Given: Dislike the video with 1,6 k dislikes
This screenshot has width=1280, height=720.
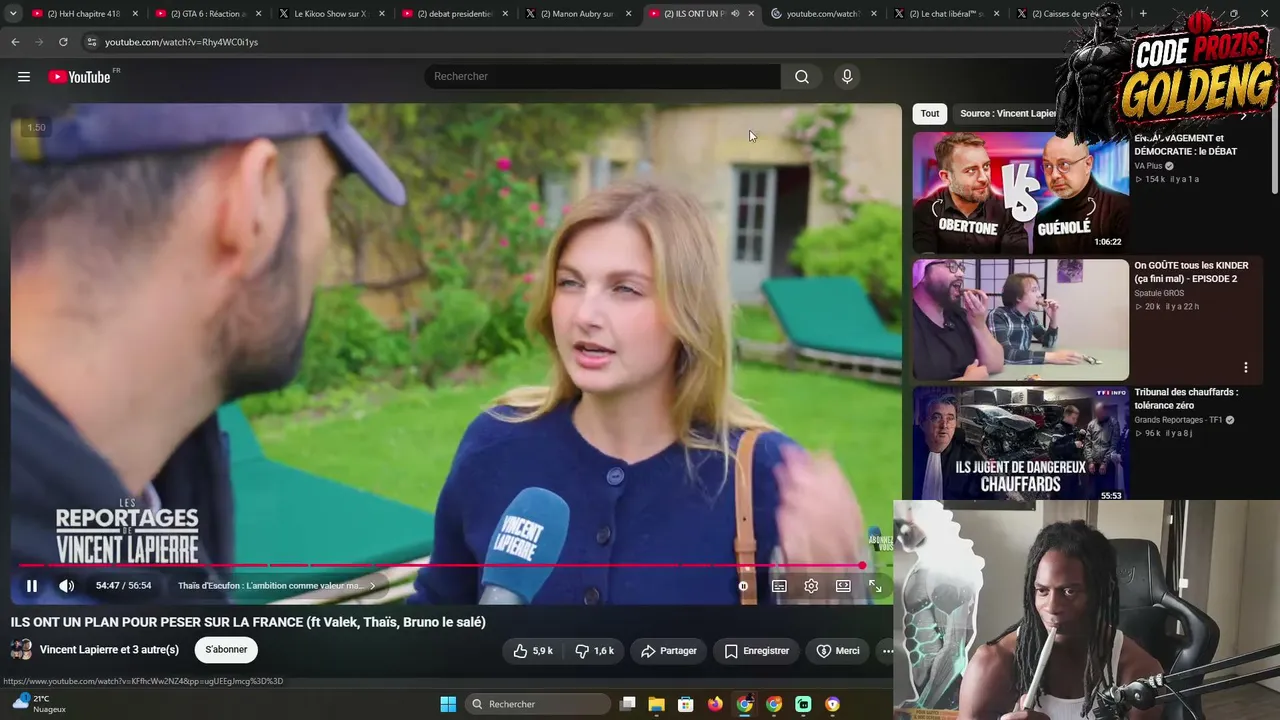Looking at the screenshot, I should coord(594,651).
